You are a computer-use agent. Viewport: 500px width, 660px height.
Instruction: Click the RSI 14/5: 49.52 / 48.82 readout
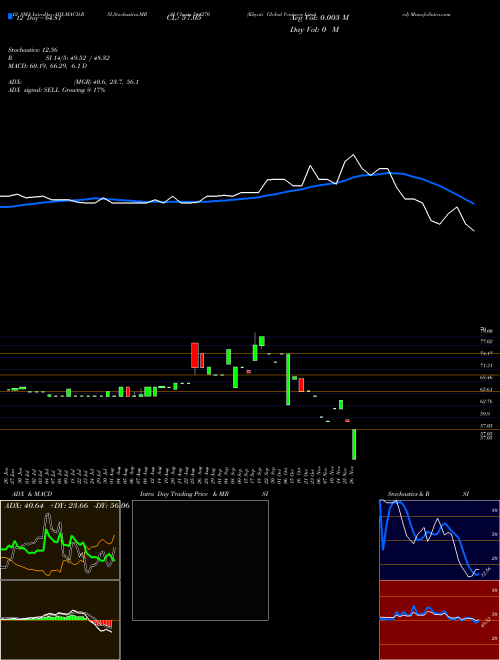pos(59,58)
